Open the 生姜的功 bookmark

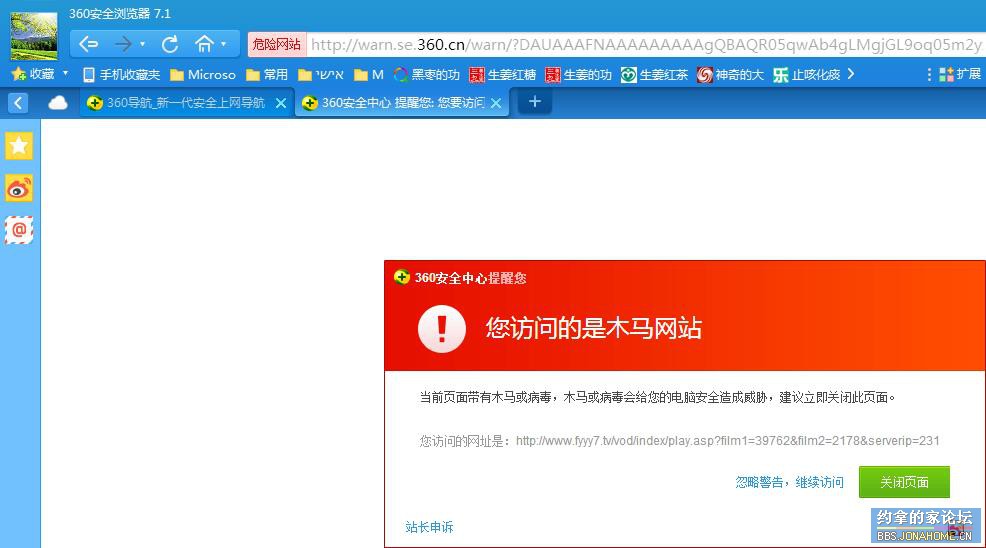(579, 75)
